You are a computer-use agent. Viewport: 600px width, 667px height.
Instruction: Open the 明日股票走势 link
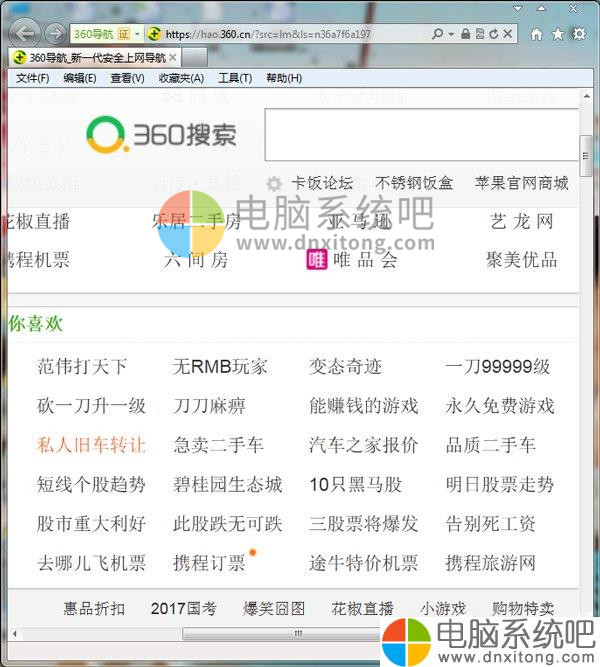tap(500, 485)
